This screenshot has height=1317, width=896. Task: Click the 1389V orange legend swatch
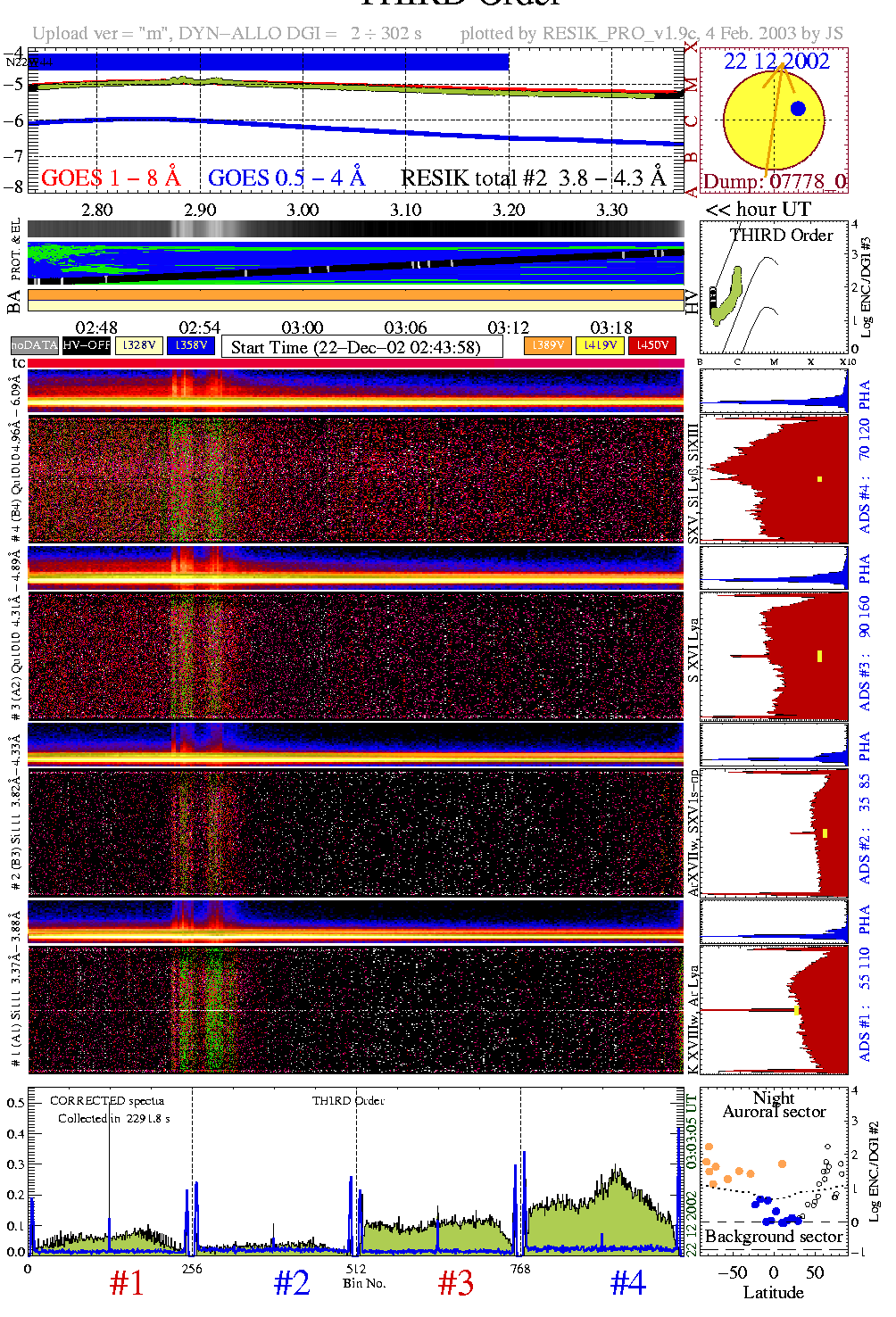click(x=547, y=345)
